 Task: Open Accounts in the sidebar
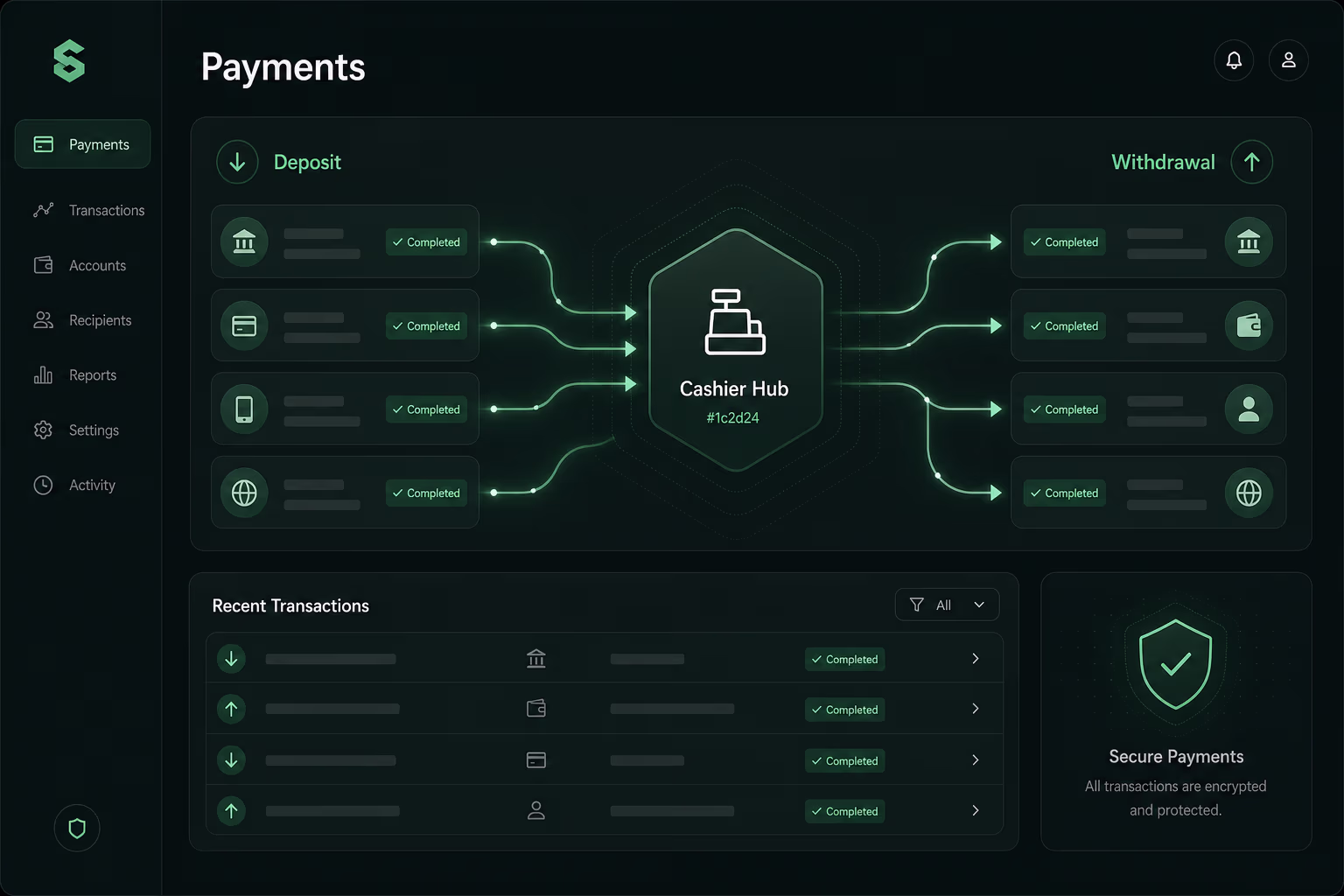[80, 265]
